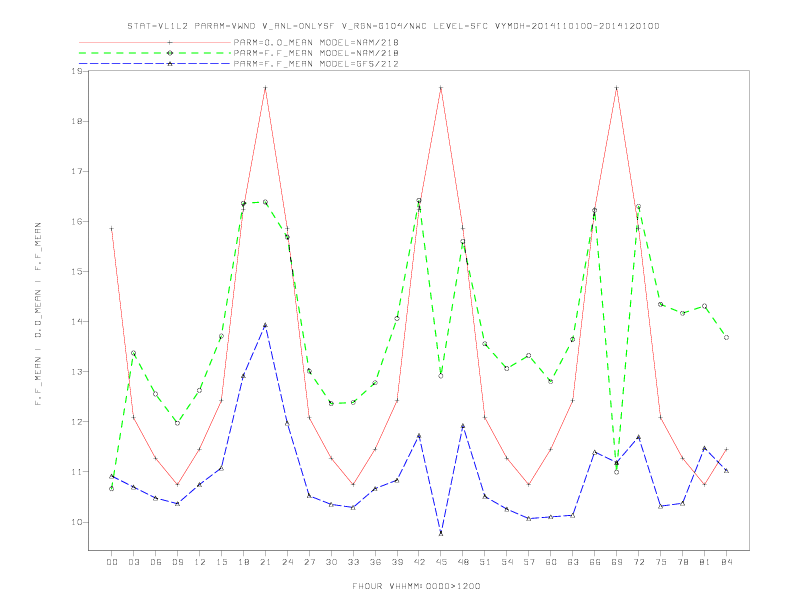The height and width of the screenshot is (612, 792).
Task: Click the y-axis title F.F_MEAN | O.O_MEAN
Action: point(38,314)
